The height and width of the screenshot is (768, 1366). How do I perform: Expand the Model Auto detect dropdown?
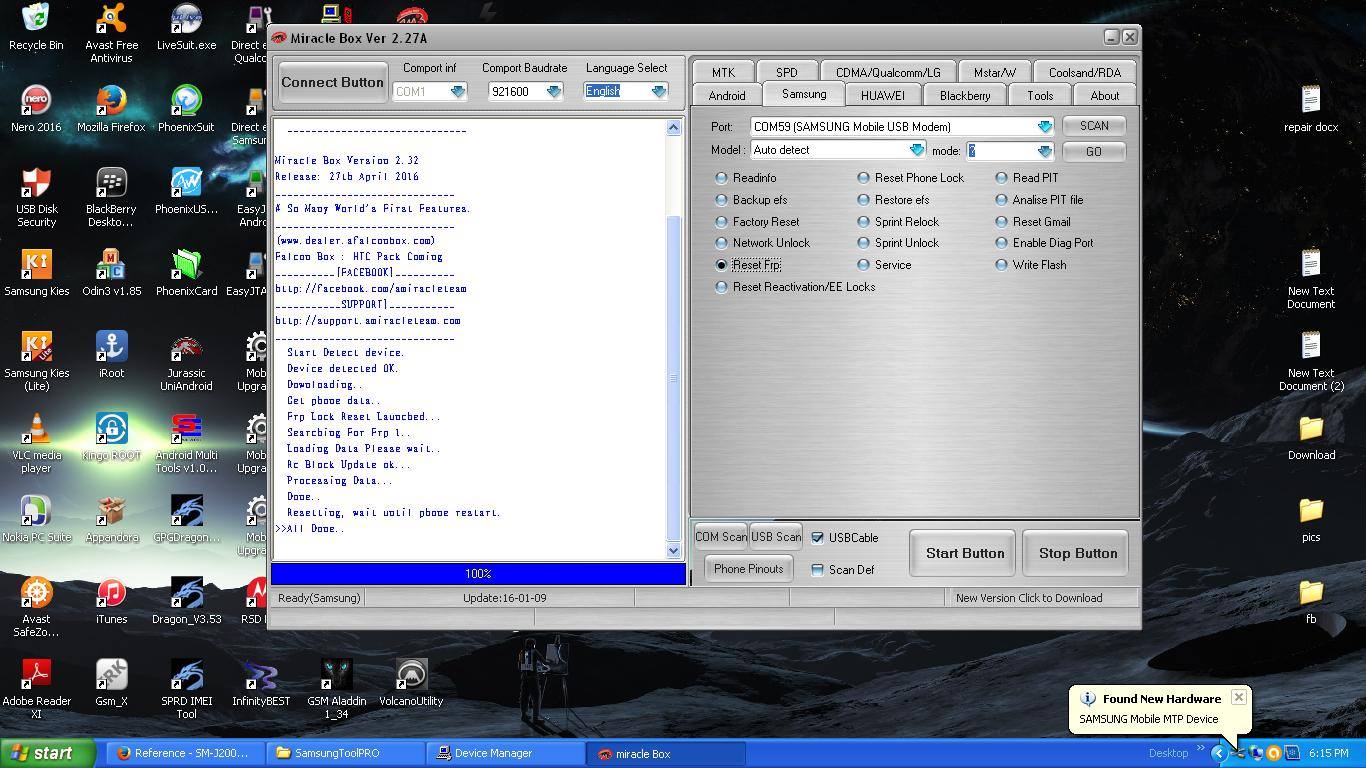(x=916, y=150)
